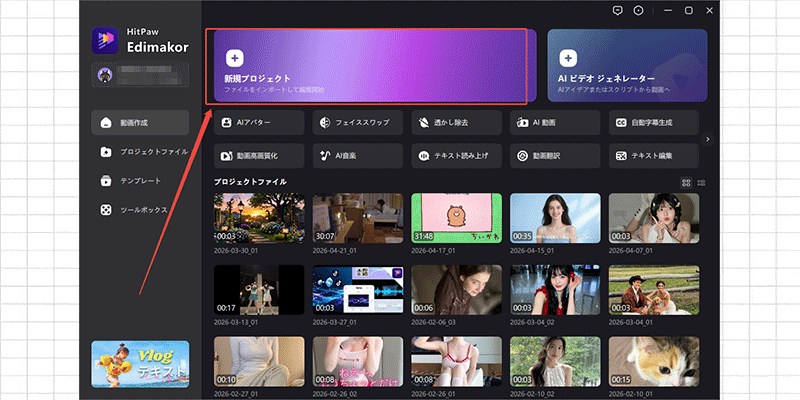Click the 動画高画質化 tool icon
Screen dimensions: 800x400
pos(226,156)
